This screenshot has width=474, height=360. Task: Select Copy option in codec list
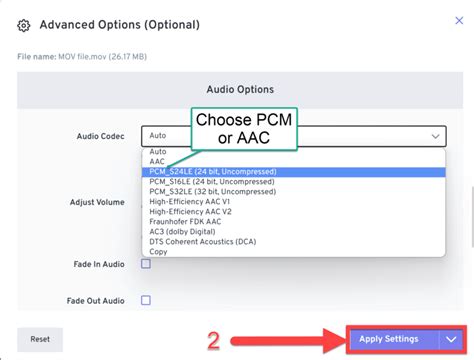(293, 252)
